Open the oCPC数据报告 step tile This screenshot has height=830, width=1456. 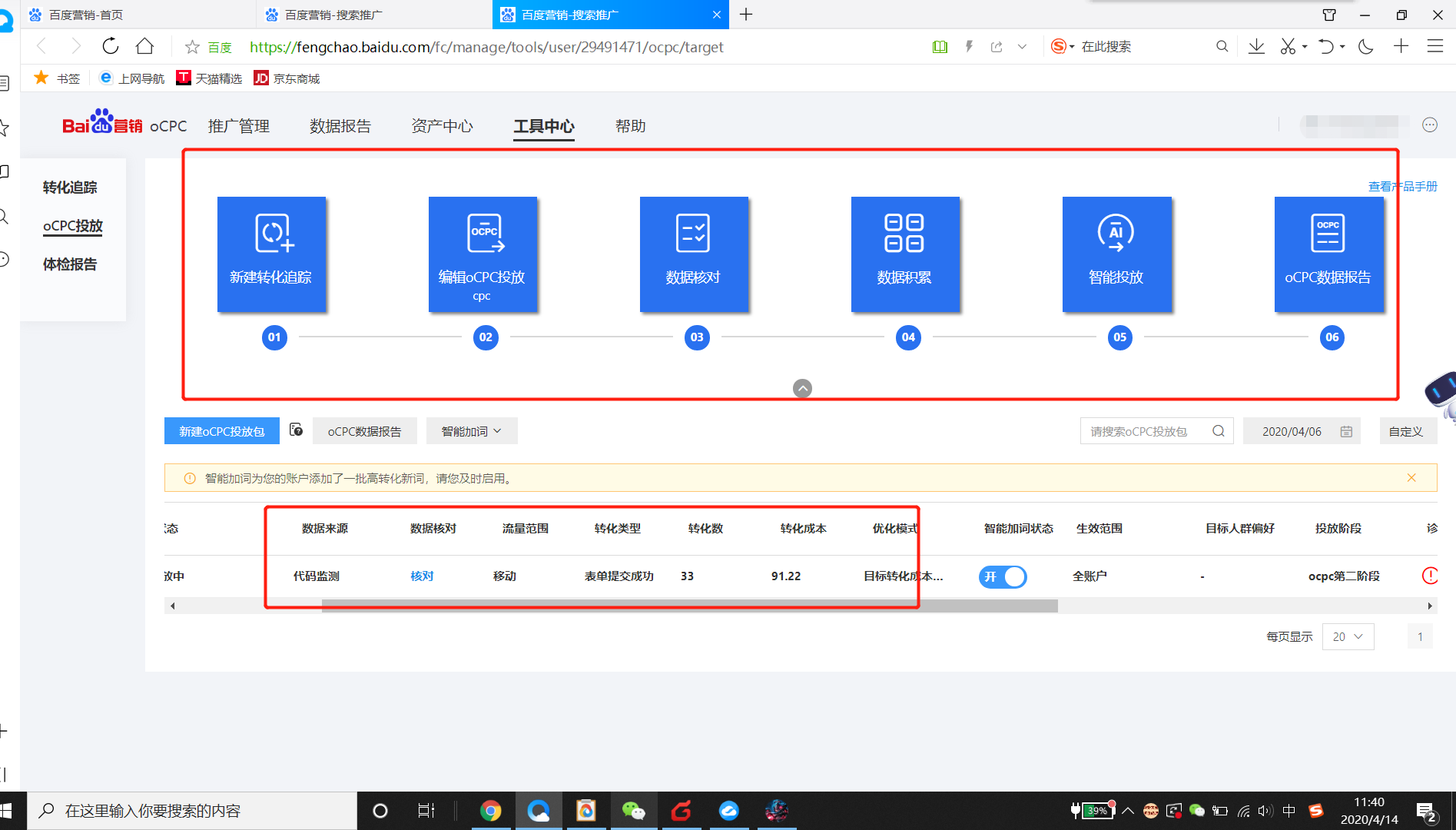[1328, 254]
